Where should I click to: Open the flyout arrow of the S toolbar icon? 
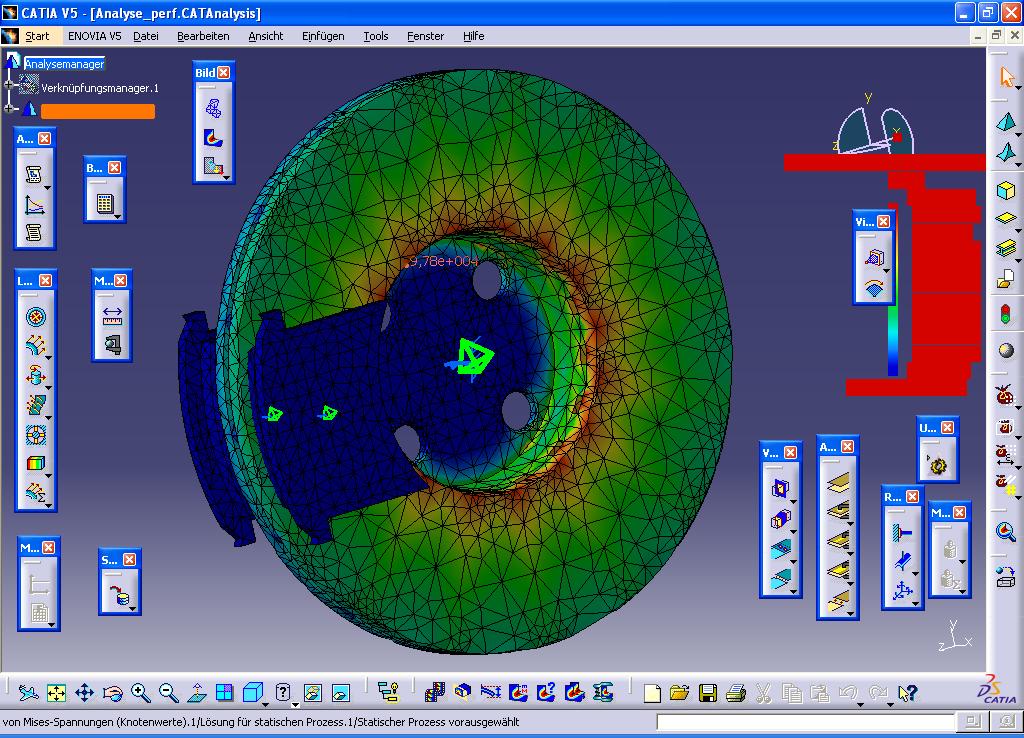pyautogui.click(x=132, y=608)
